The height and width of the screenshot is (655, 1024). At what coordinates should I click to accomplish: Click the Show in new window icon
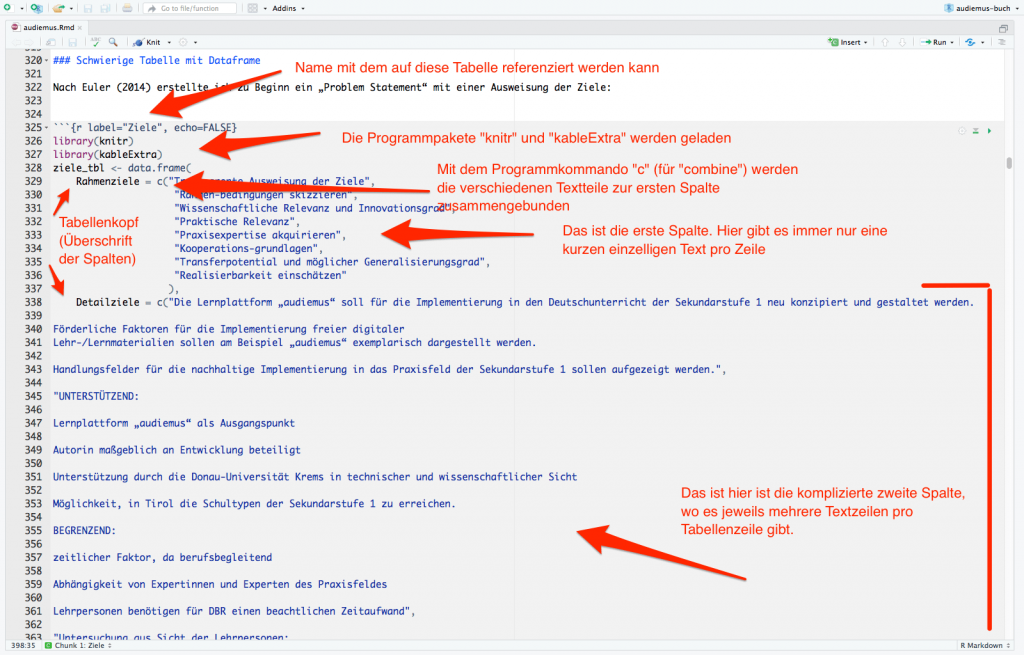tap(50, 42)
